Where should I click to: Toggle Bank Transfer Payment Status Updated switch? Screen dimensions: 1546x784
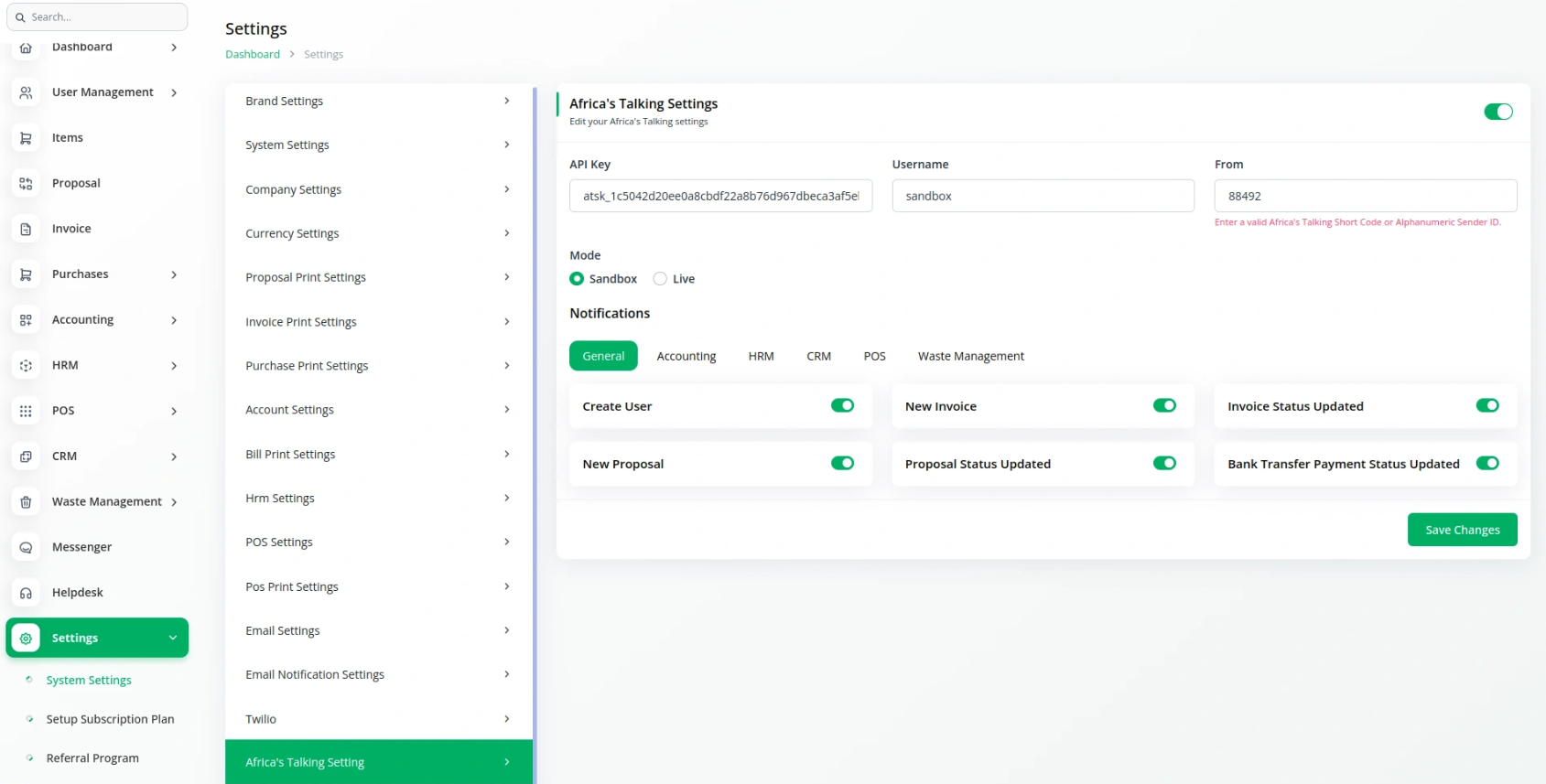tap(1487, 463)
